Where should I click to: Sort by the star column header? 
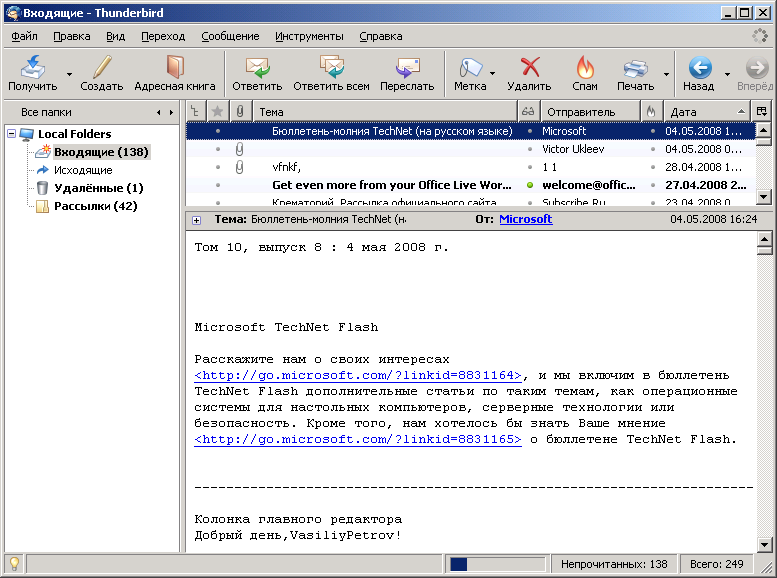point(217,112)
